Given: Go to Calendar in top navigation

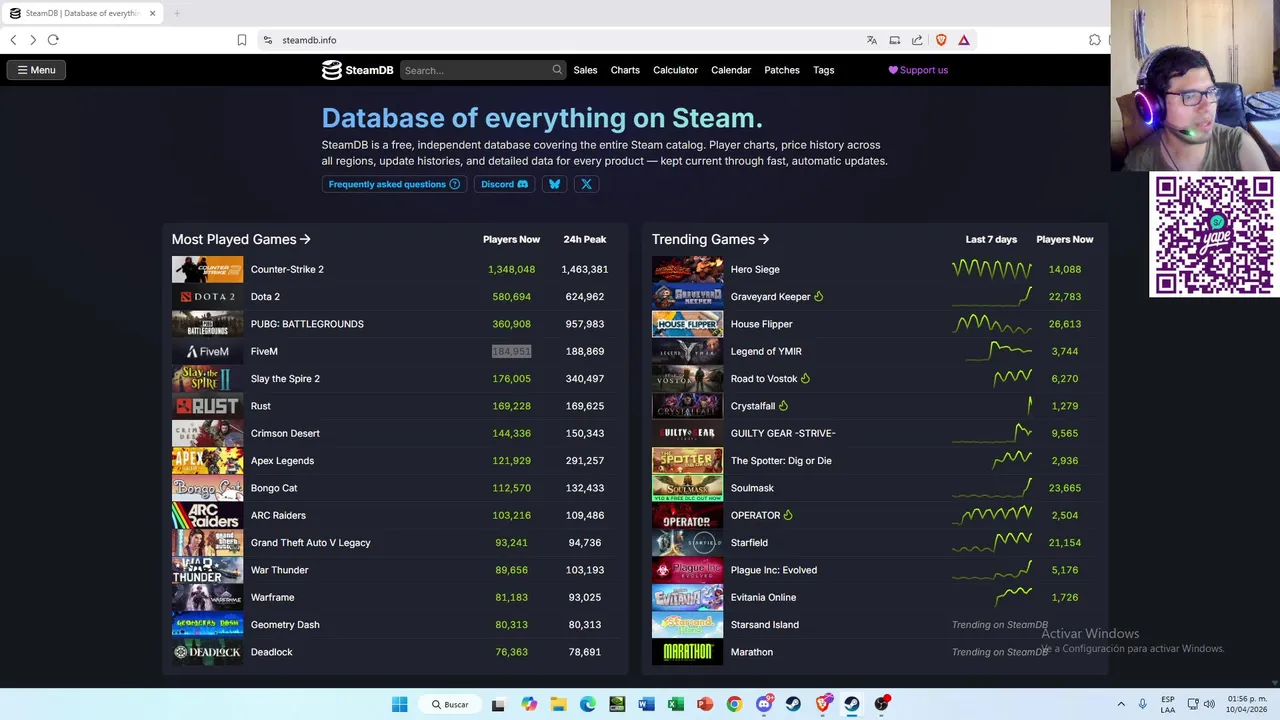Looking at the screenshot, I should pos(731,70).
